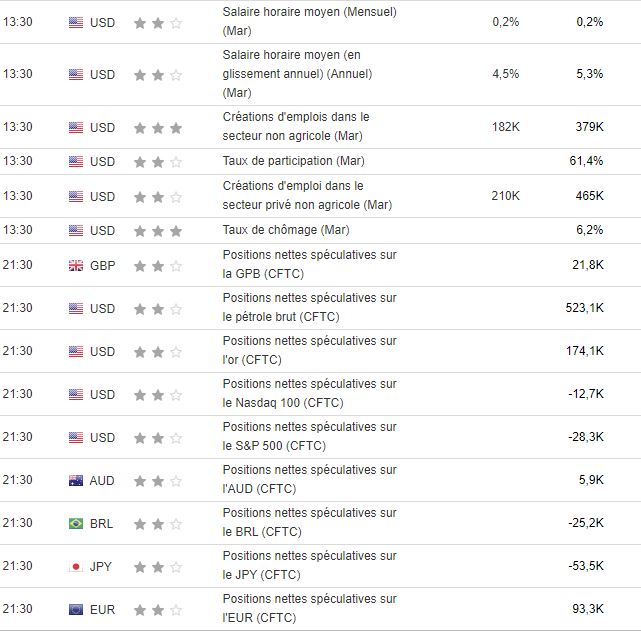Viewport: 641px width, 634px height.
Task: Click the British flag icon beside GBP
Action: point(76,265)
